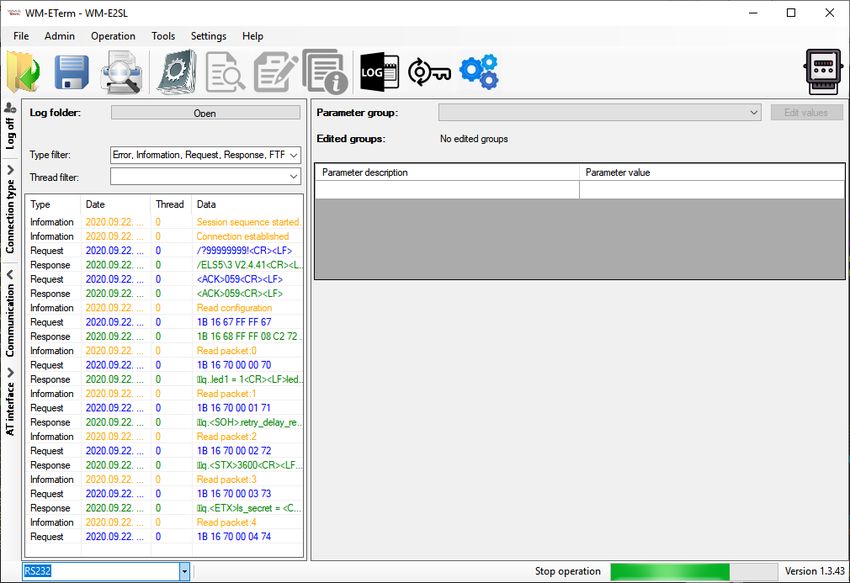Open the Admin menu
The height and width of the screenshot is (583, 850).
click(60, 36)
